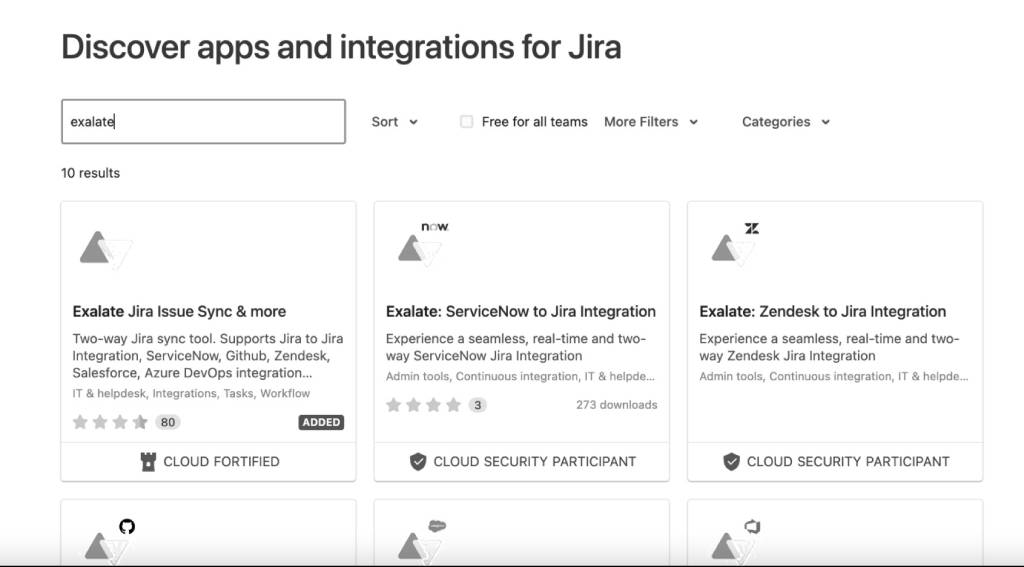The height and width of the screenshot is (567, 1024).
Task: Click the Exalate ServiceNow integration logo
Action: tap(423, 245)
